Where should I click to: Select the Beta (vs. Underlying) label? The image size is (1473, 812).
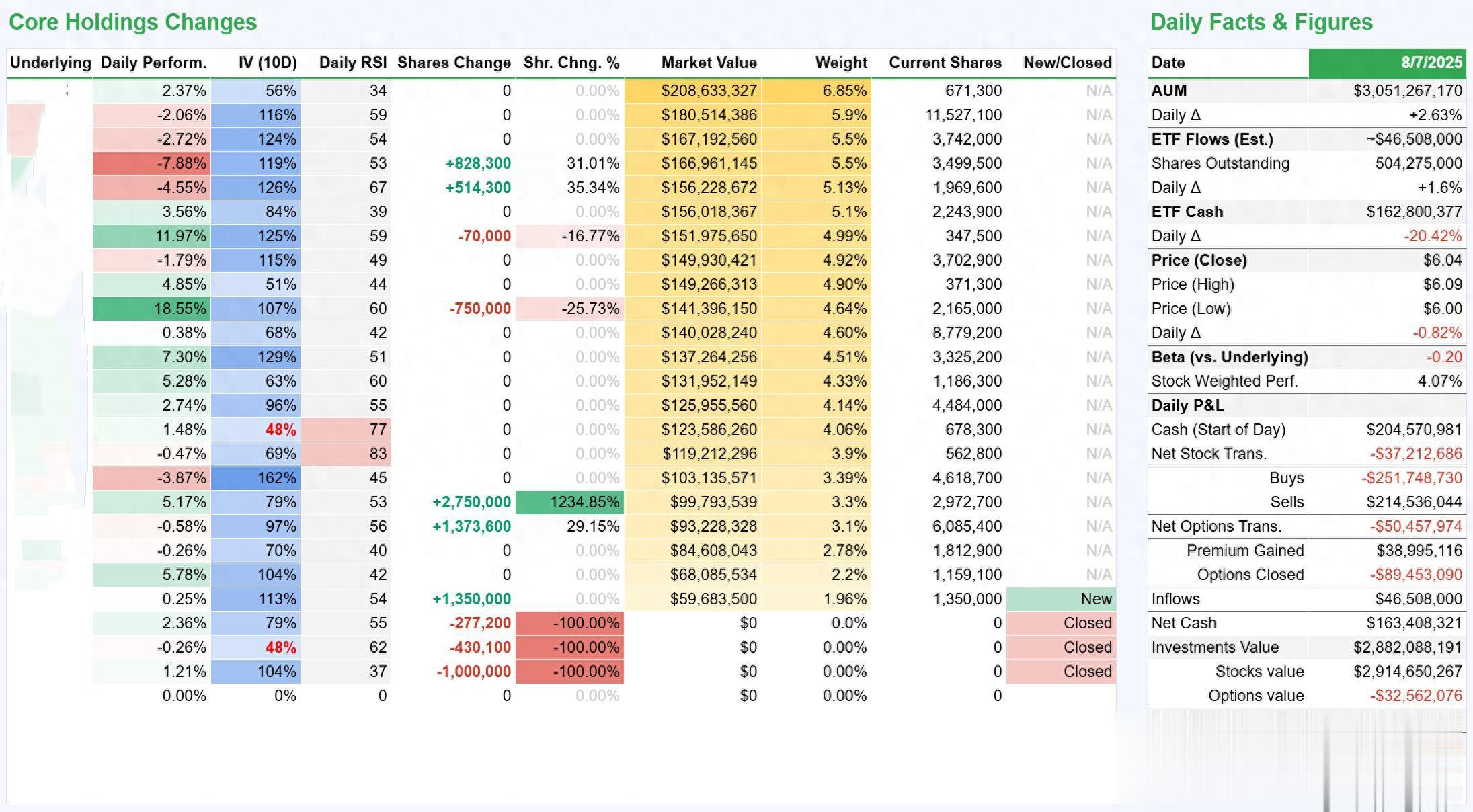(1229, 357)
